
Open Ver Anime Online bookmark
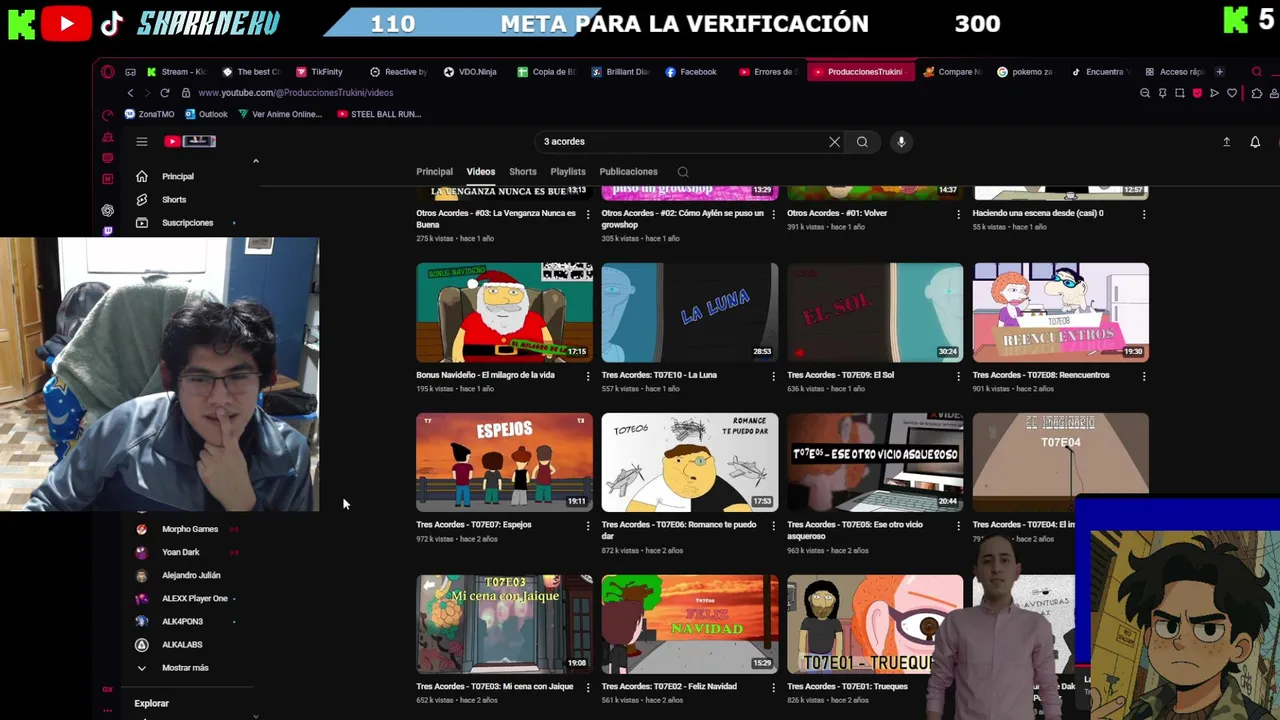click(280, 114)
